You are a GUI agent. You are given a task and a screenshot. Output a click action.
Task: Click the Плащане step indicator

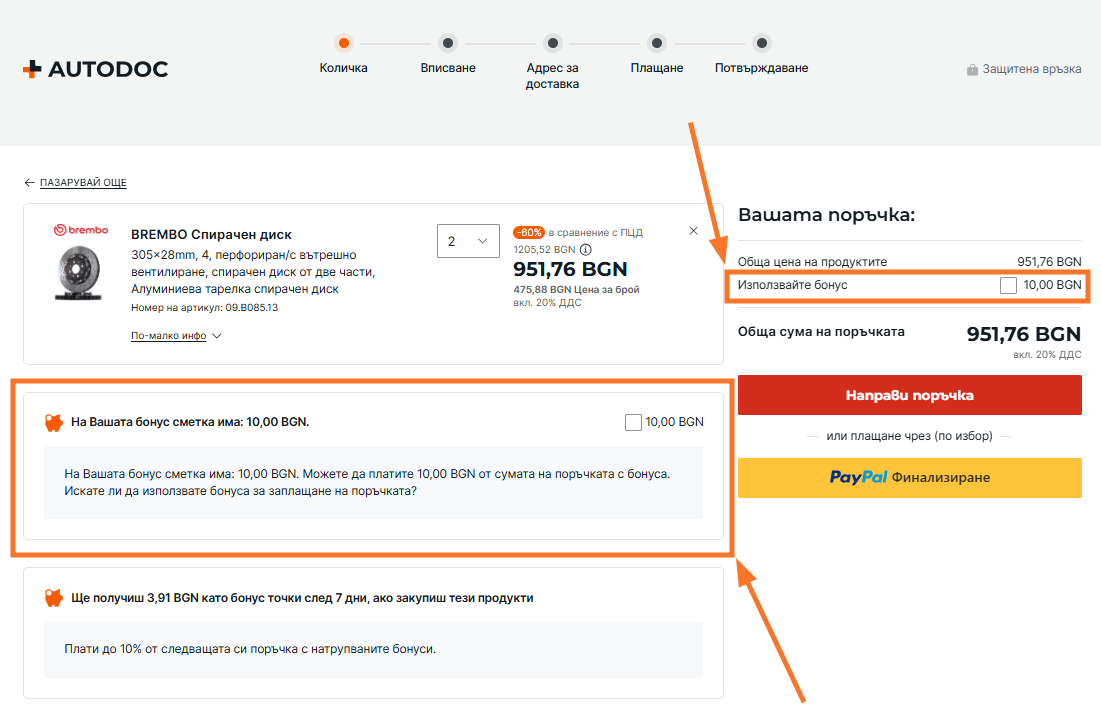coord(657,43)
